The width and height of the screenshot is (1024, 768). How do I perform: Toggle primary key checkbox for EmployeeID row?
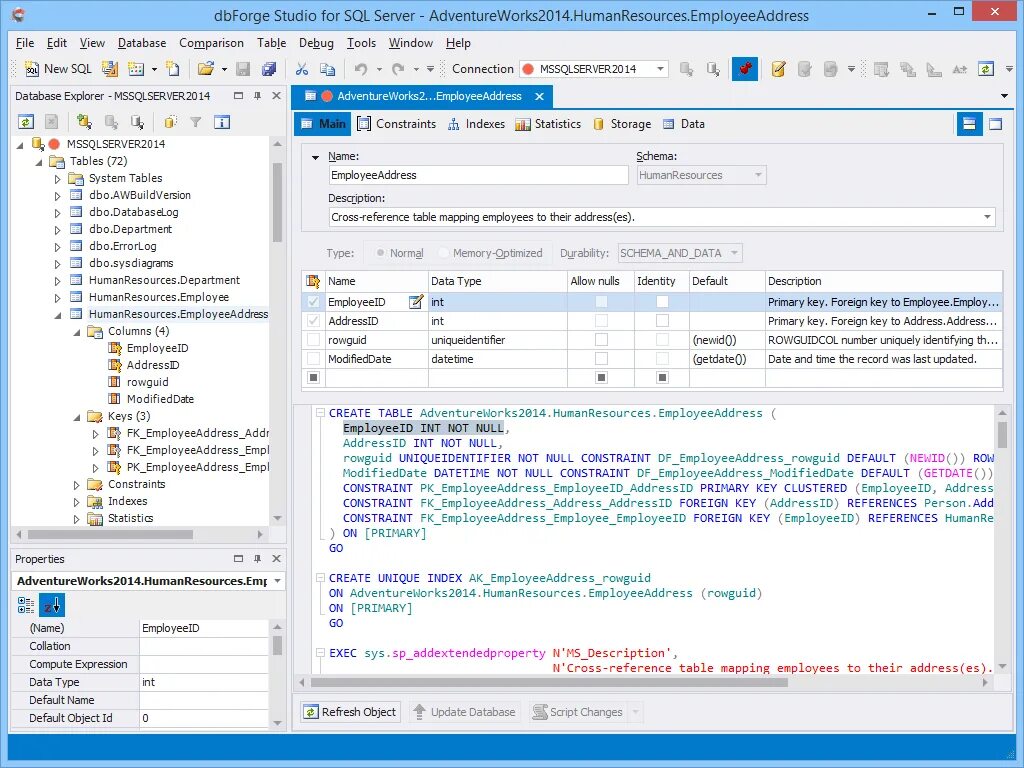point(313,302)
